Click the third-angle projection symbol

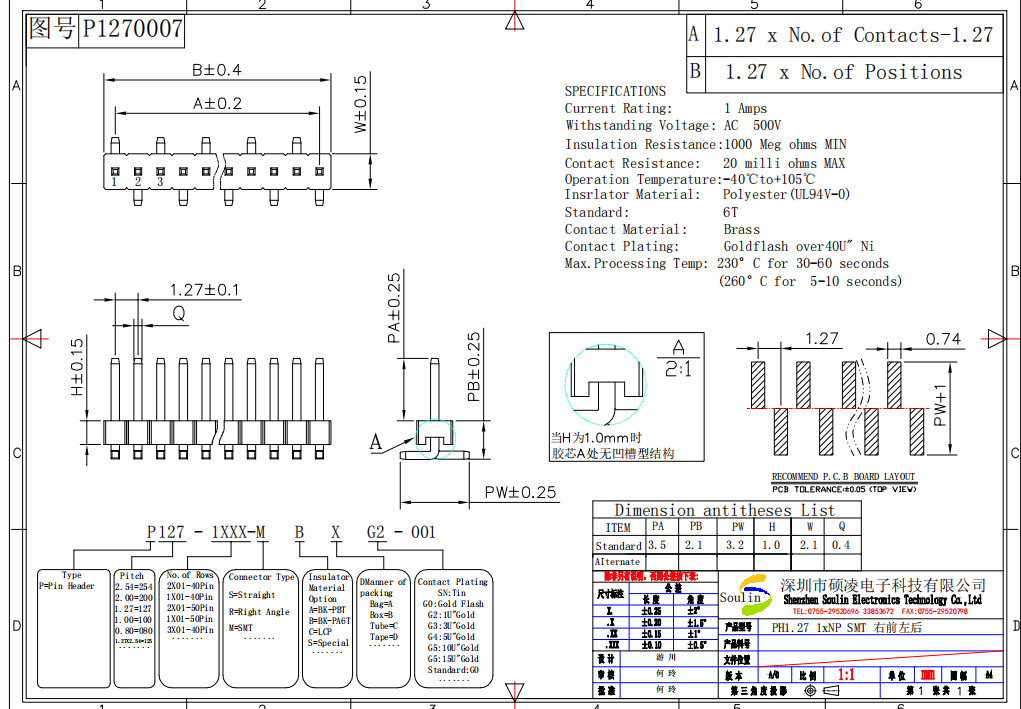click(825, 691)
